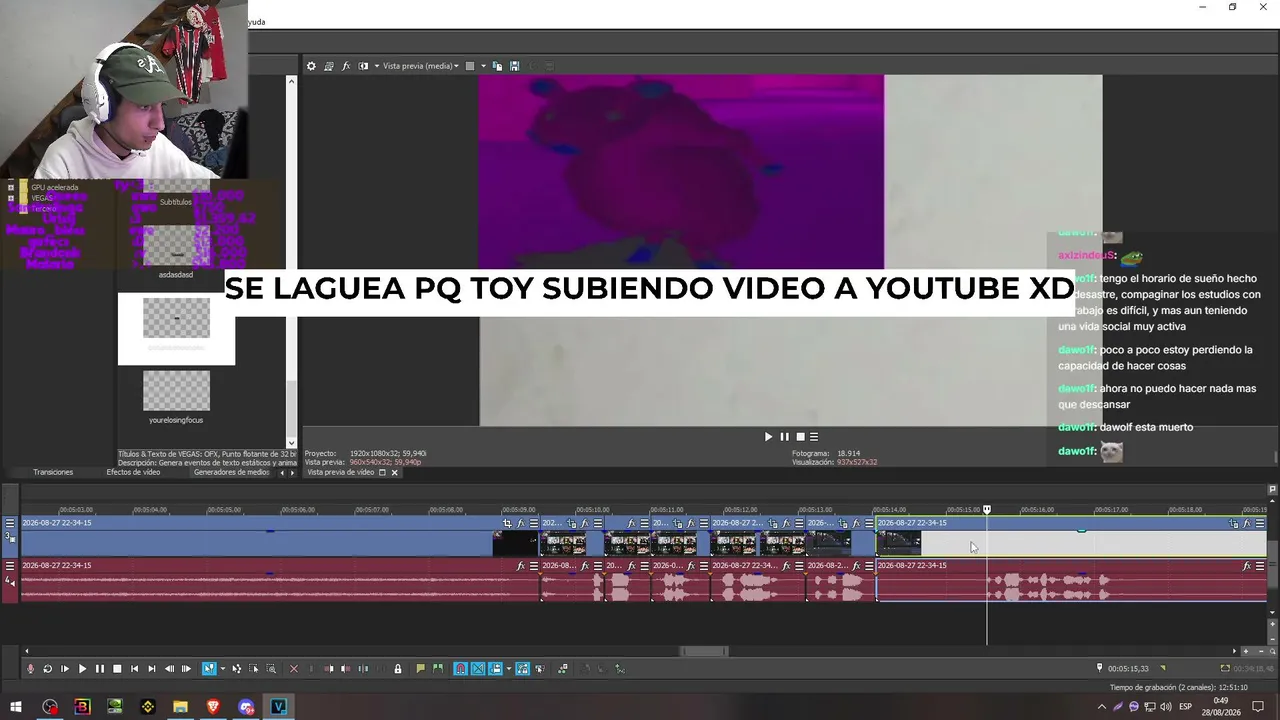Pause from the video preview window controls

coord(784,437)
